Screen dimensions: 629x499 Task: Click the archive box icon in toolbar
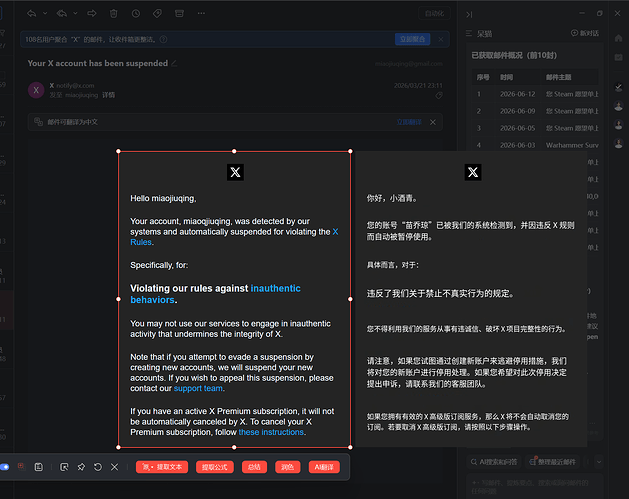click(179, 13)
